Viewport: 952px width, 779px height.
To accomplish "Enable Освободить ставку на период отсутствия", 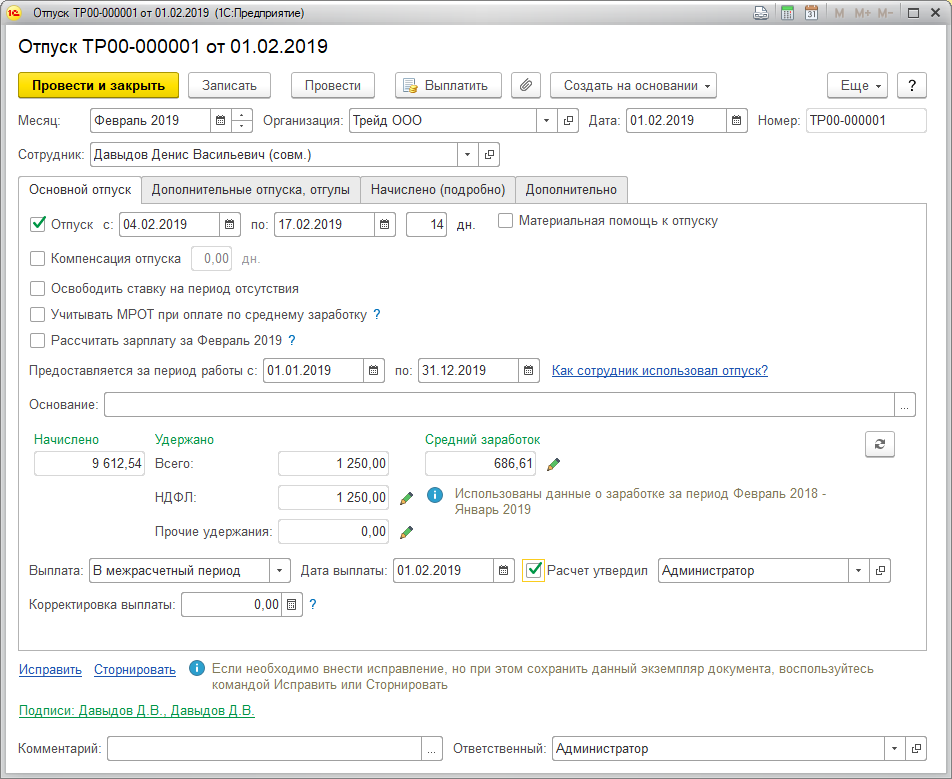I will 38,288.
